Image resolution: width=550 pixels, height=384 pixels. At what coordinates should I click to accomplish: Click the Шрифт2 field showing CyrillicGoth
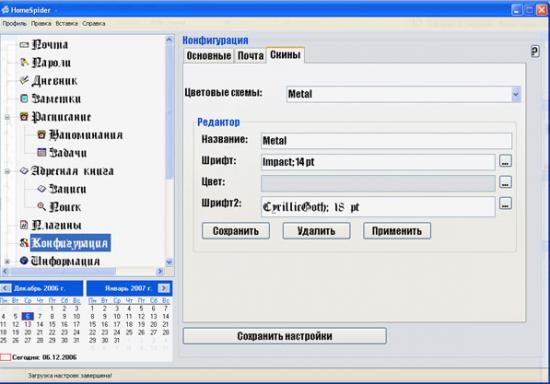click(x=378, y=207)
